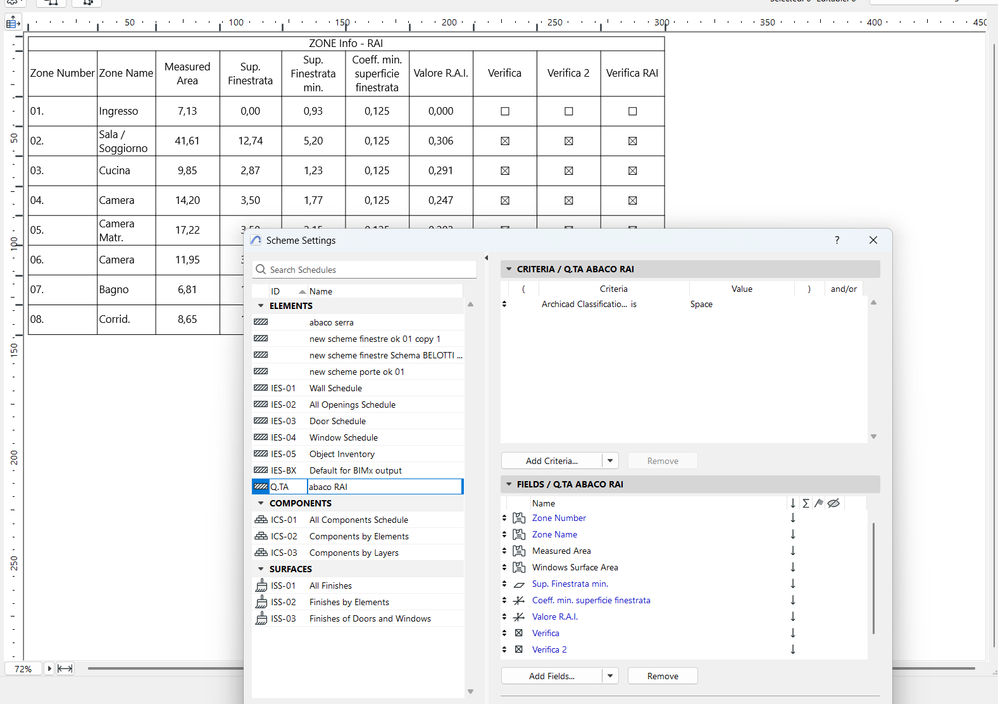Click the checkbox-type icon beside Verifica field
Screen dimensions: 998x704
(519, 633)
